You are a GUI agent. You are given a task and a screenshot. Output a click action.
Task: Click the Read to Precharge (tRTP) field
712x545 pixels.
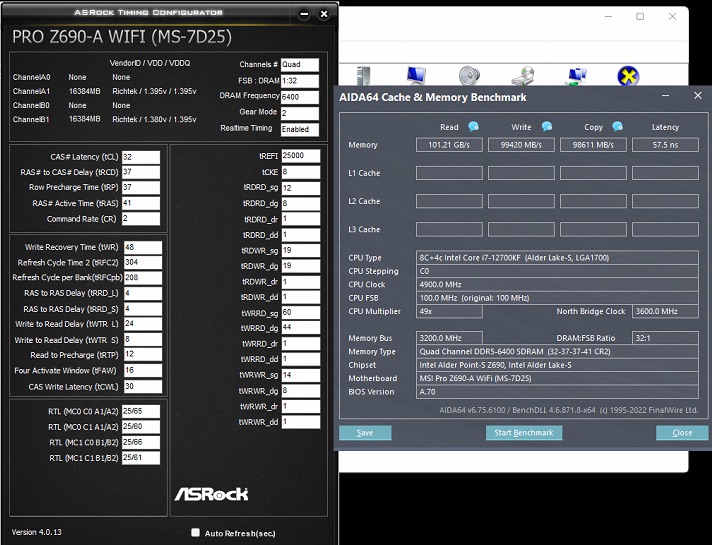pos(143,355)
